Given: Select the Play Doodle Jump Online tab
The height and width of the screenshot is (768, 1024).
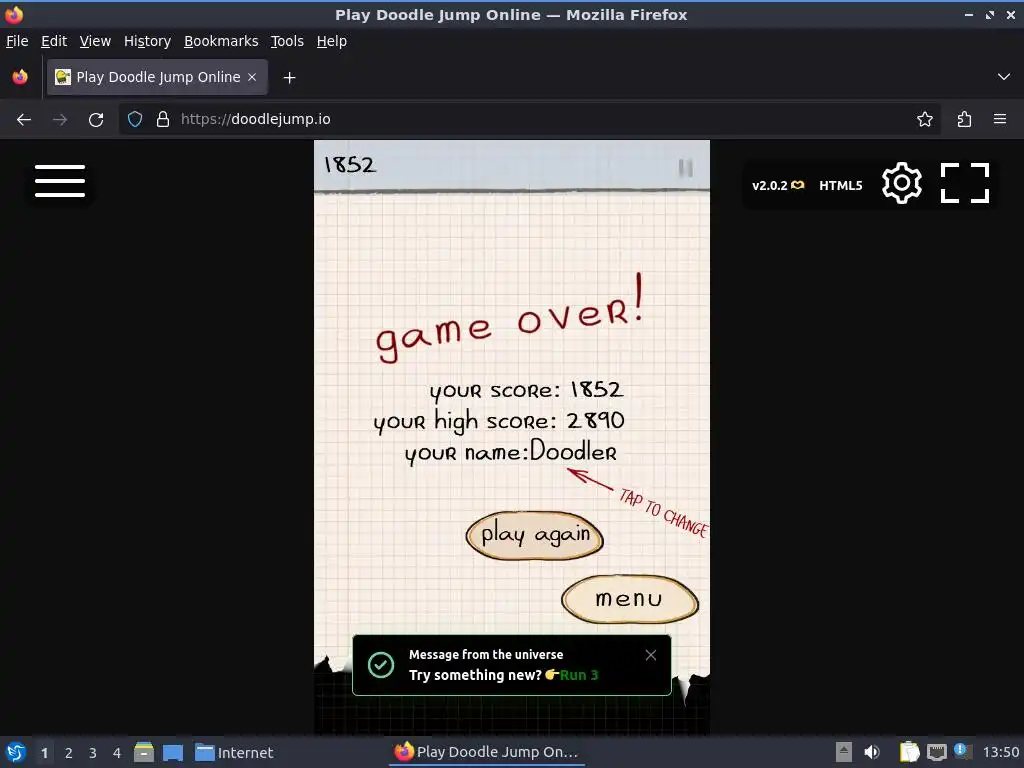Looking at the screenshot, I should (x=157, y=77).
